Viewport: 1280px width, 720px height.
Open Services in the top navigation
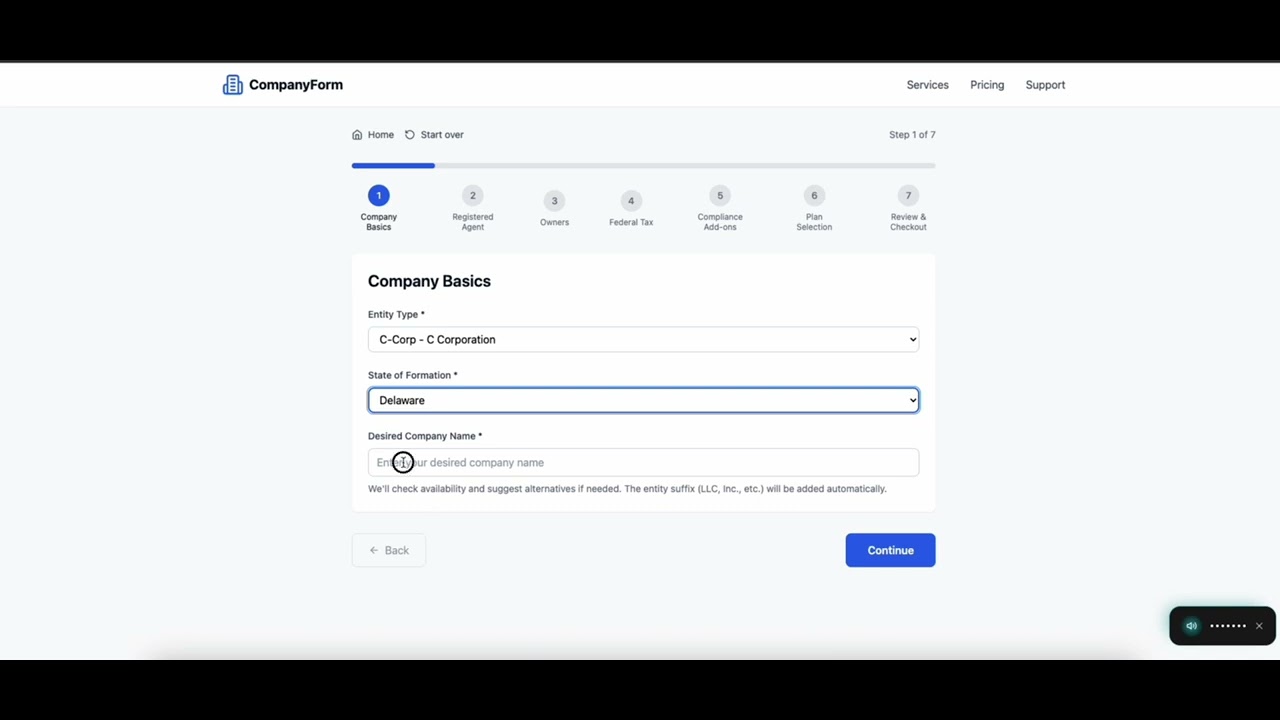[927, 85]
